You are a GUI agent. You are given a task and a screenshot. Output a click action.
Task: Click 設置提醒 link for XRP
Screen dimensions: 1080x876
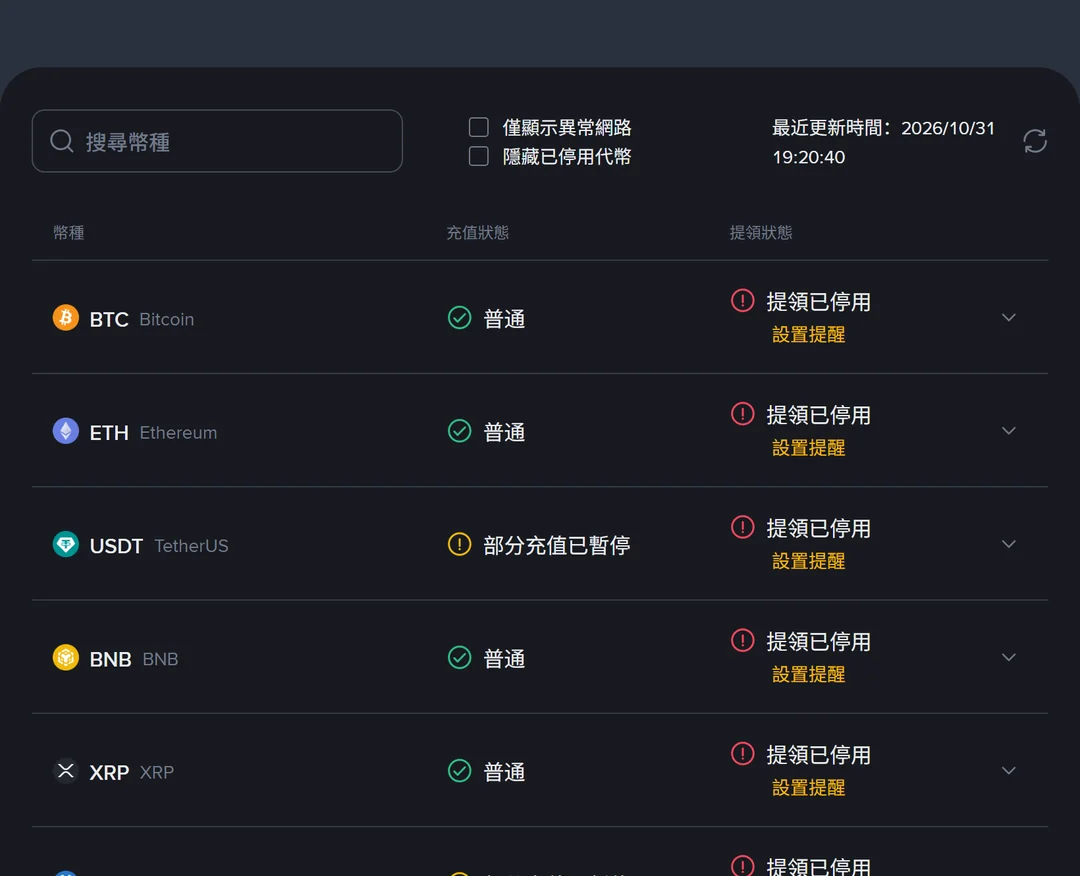pyautogui.click(x=809, y=788)
